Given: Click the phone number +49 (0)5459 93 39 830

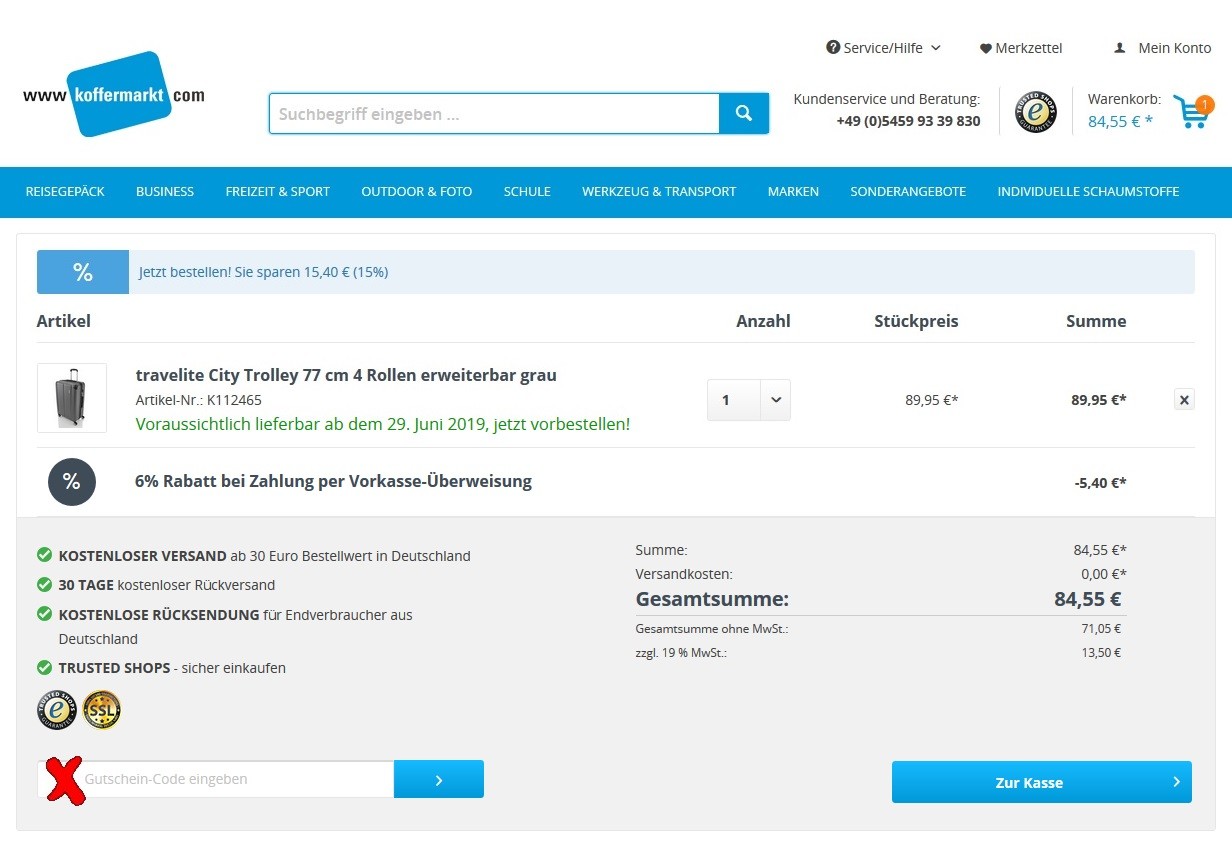Looking at the screenshot, I should [909, 122].
